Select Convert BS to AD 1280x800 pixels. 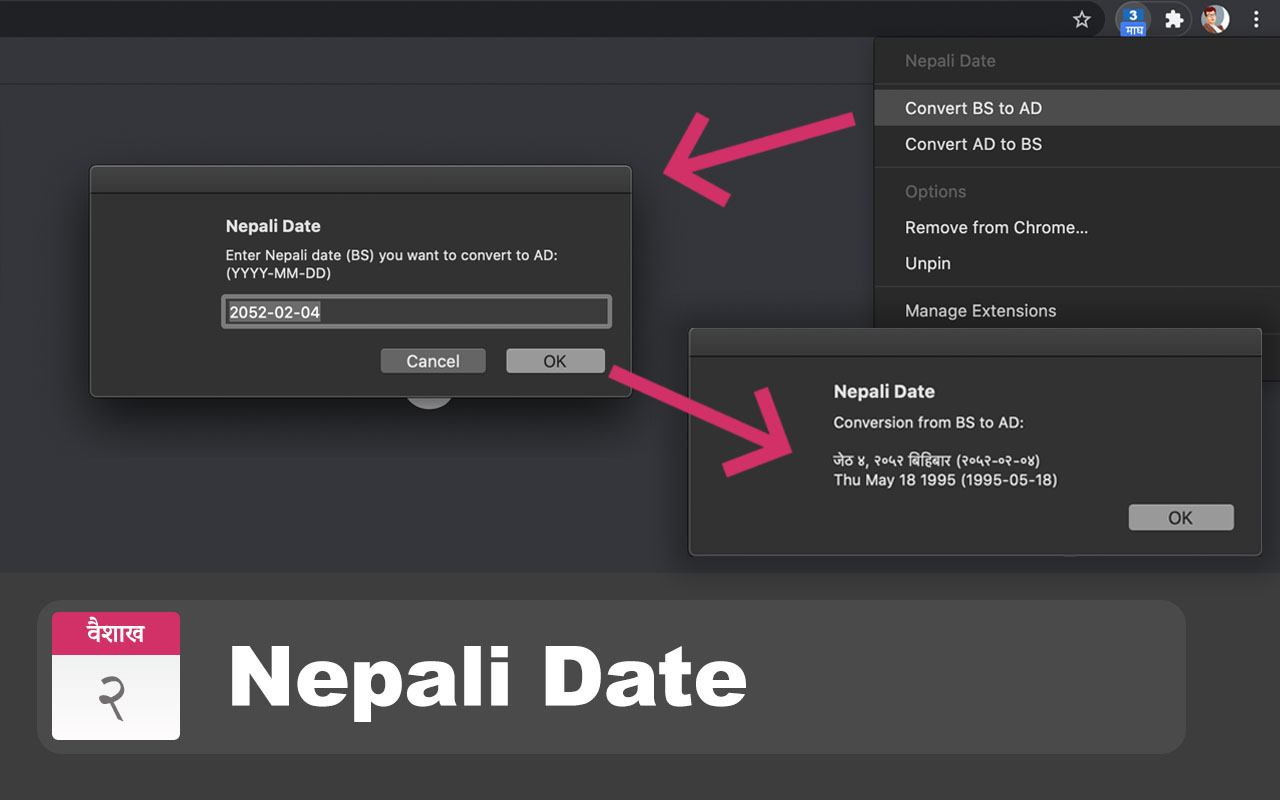1077,108
